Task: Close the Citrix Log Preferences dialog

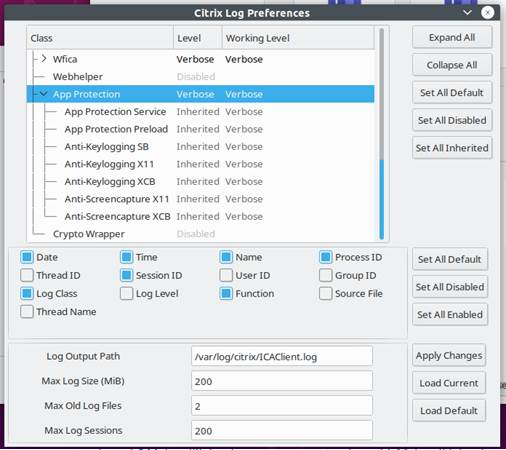Action: pos(487,13)
